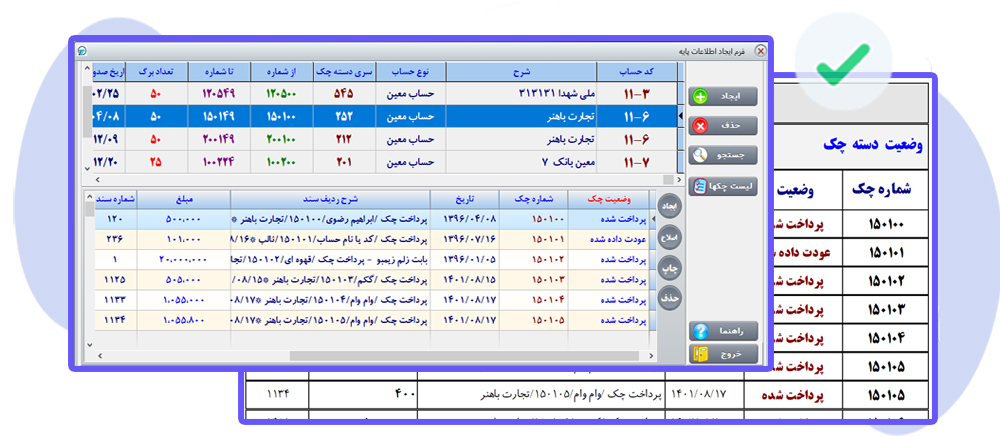Click ۱۵۰۱۰۱ in the background وضعیت دسته چک report
Screen dimensions: 1000x436
[886, 252]
